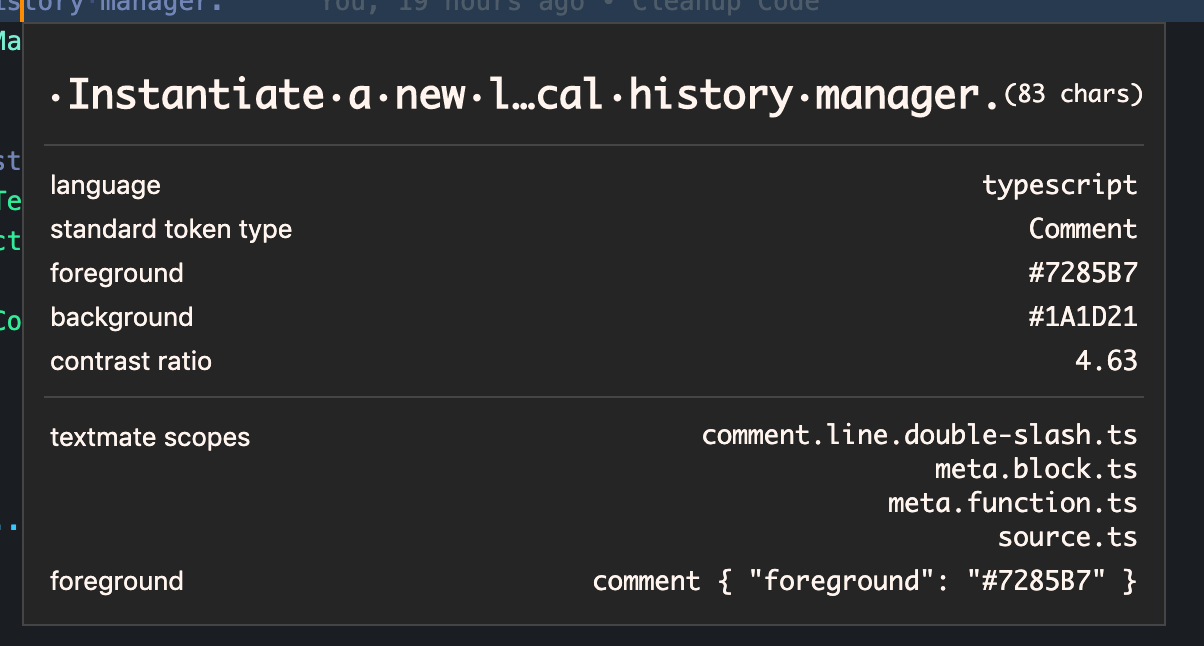Click the 'foreground' theme rule row label
The width and height of the screenshot is (1204, 646).
pyautogui.click(x=117, y=580)
